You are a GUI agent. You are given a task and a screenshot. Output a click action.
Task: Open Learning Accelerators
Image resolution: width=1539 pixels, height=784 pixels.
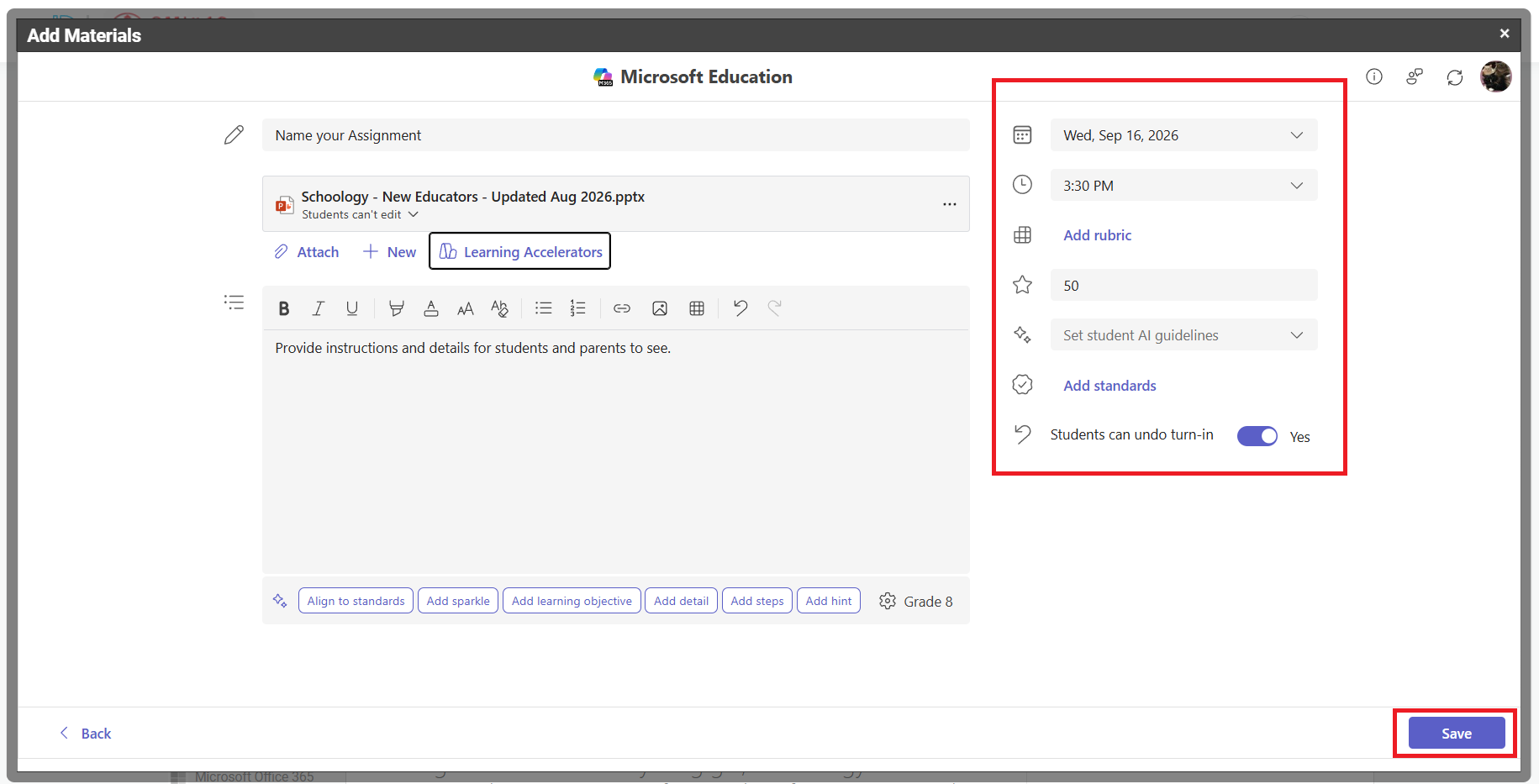click(x=520, y=251)
